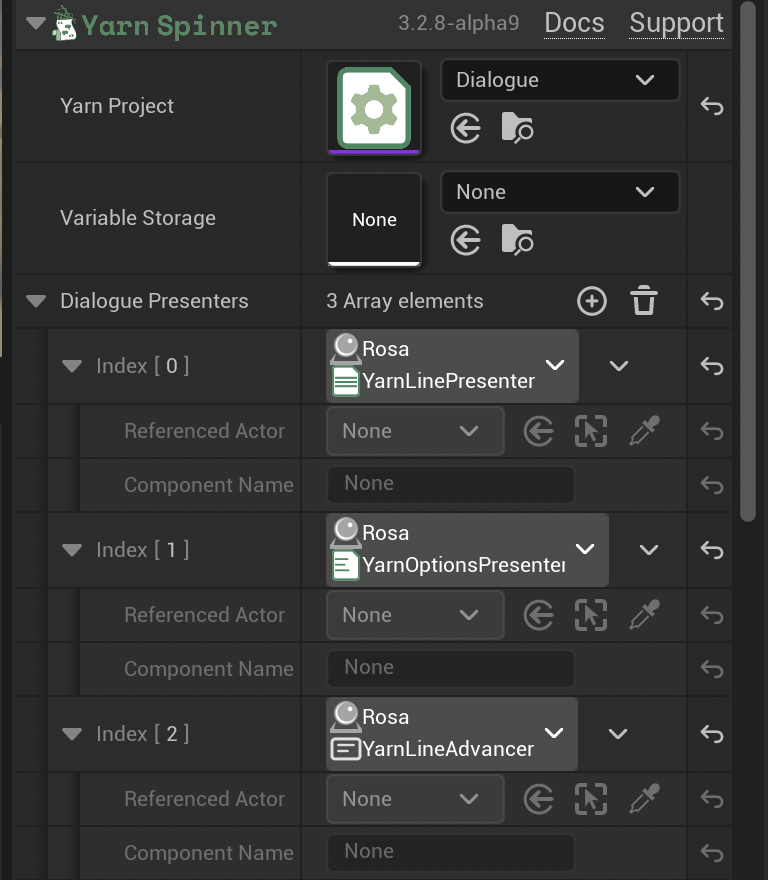Viewport: 768px width, 880px height.
Task: Reset Dialogue Presenters to default
Action: pos(711,301)
